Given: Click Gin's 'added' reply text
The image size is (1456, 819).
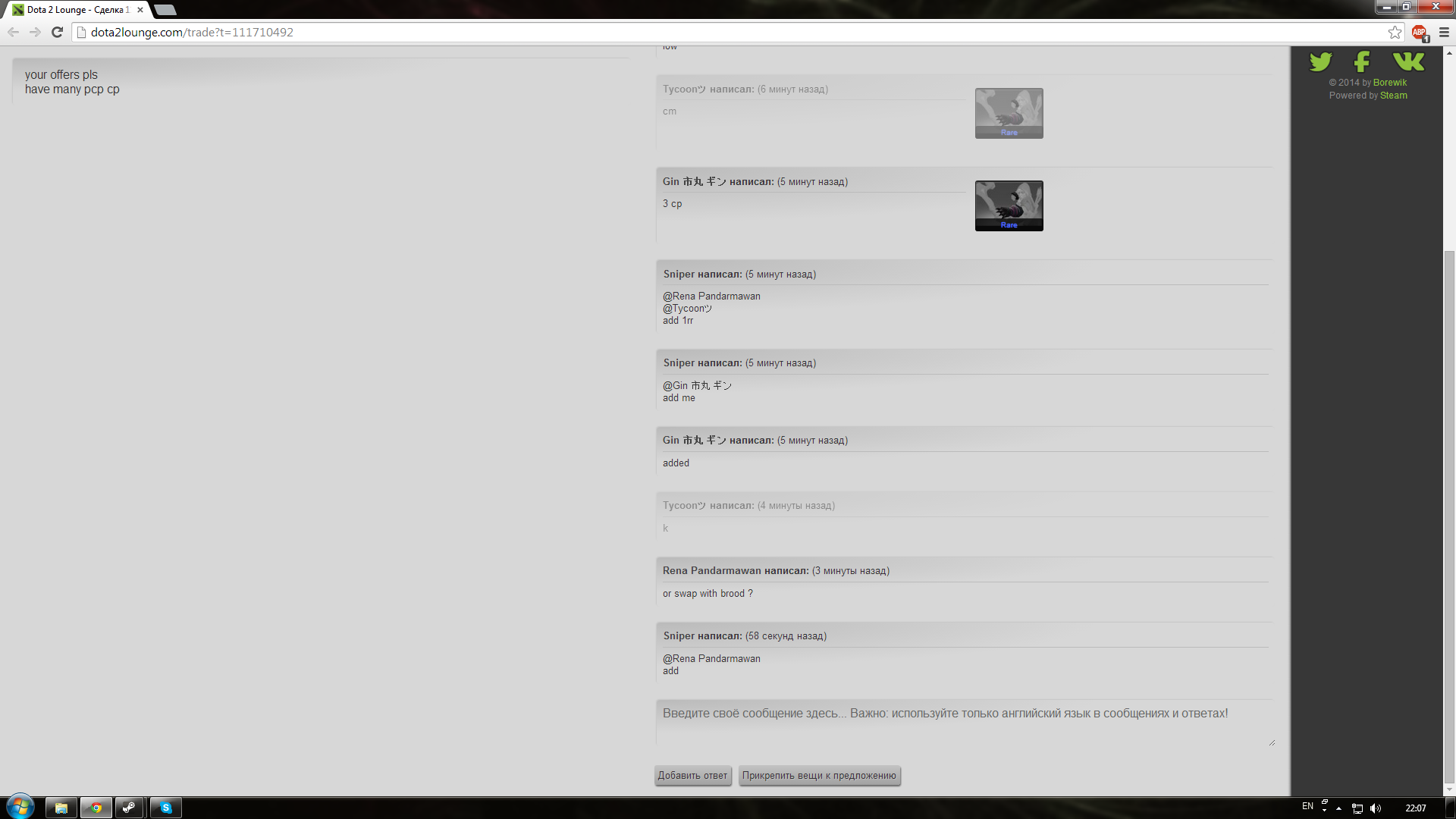Looking at the screenshot, I should 676,463.
